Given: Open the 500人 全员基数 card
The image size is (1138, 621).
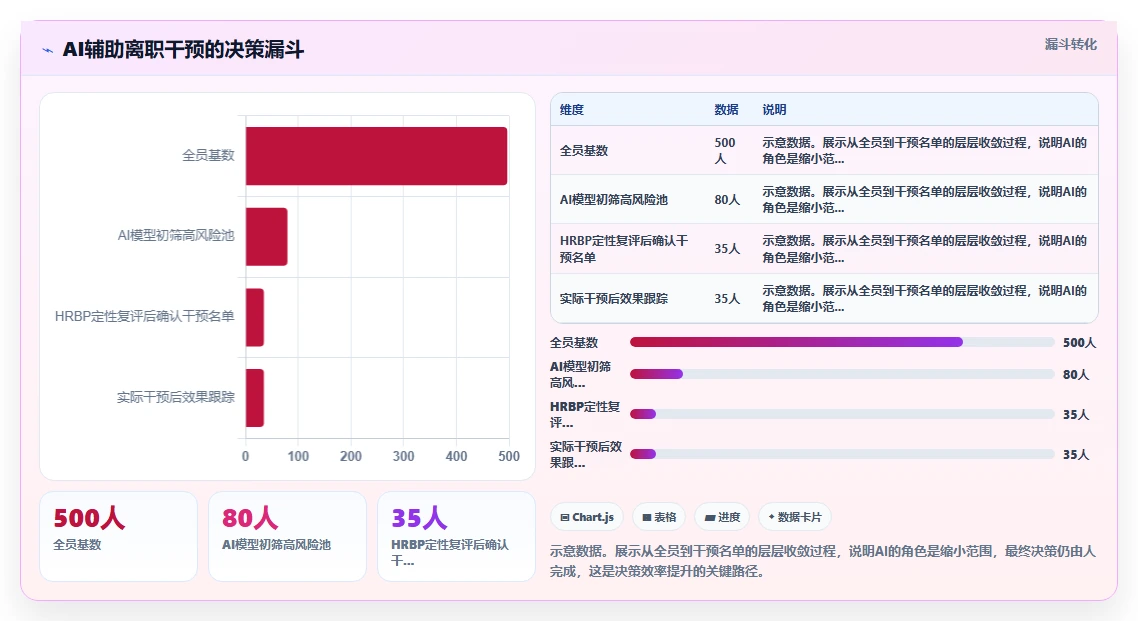Looking at the screenshot, I should 118,536.
